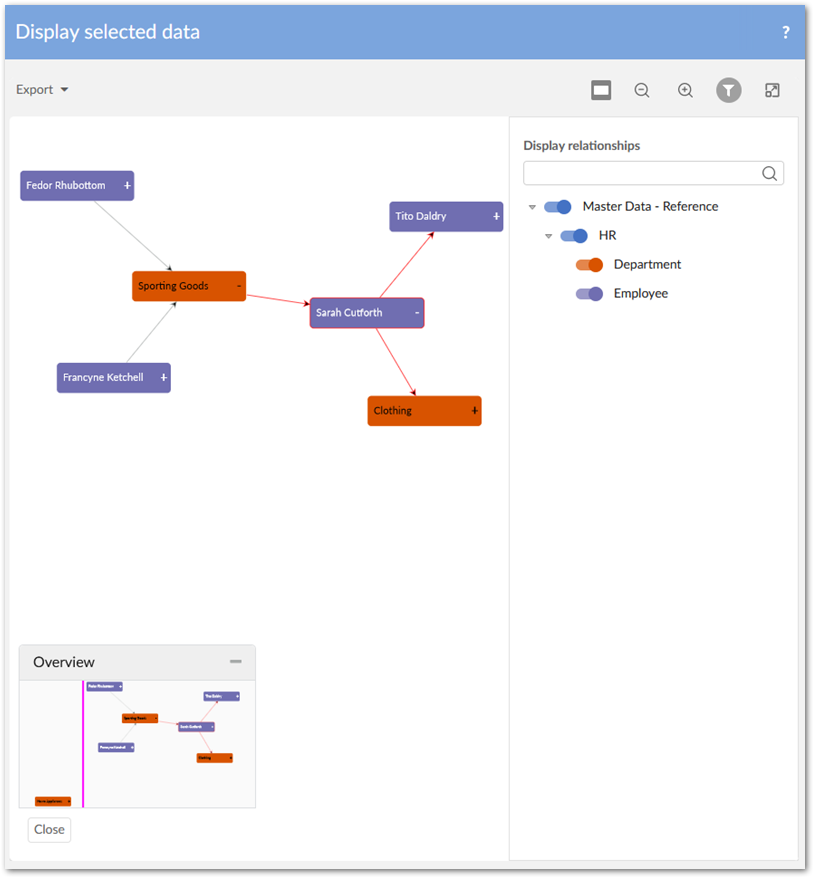Toggle the HR relationships switch
814x878 pixels.
pyautogui.click(x=574, y=236)
